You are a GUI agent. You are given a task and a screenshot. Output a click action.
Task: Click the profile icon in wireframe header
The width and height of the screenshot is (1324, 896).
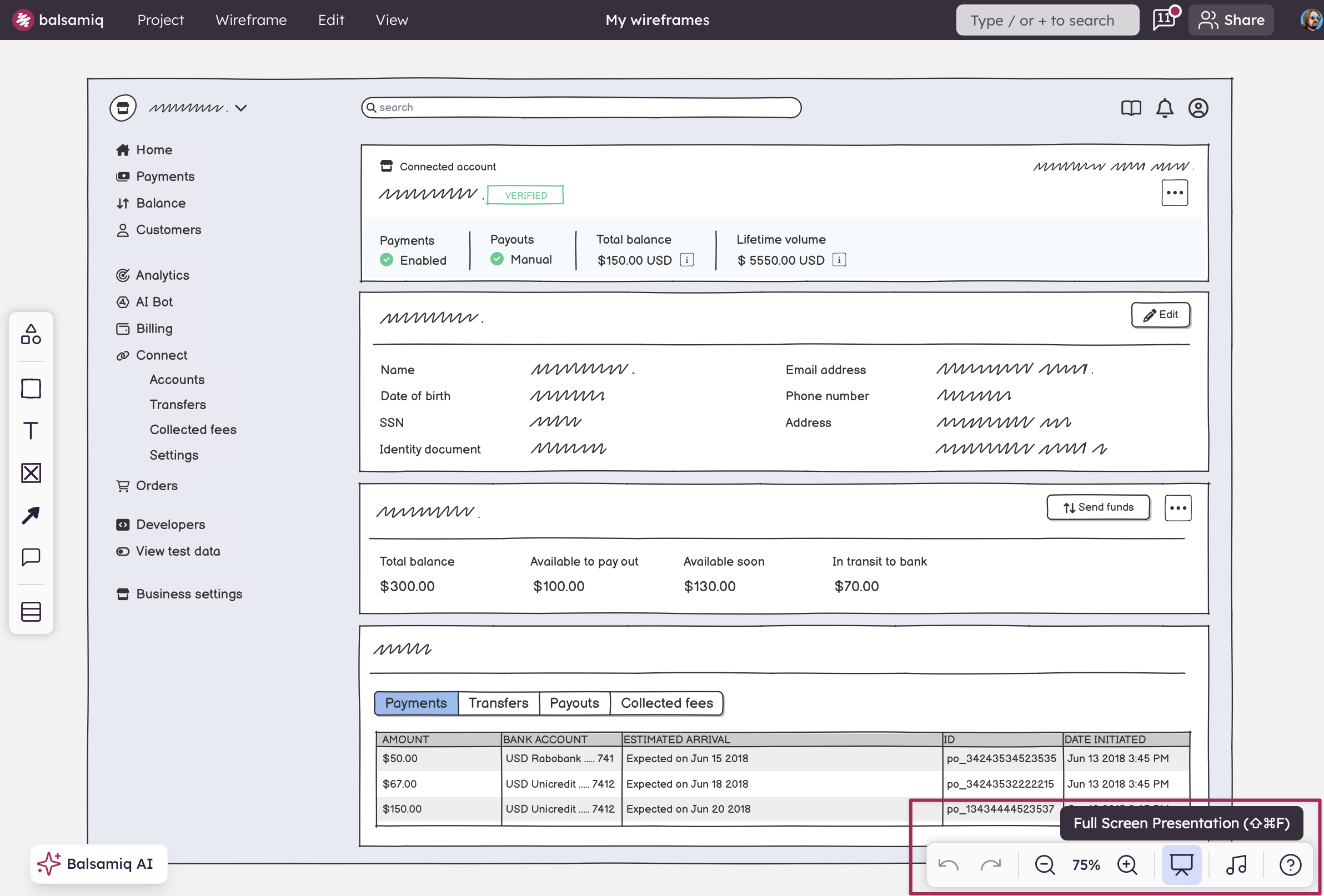tap(1198, 108)
